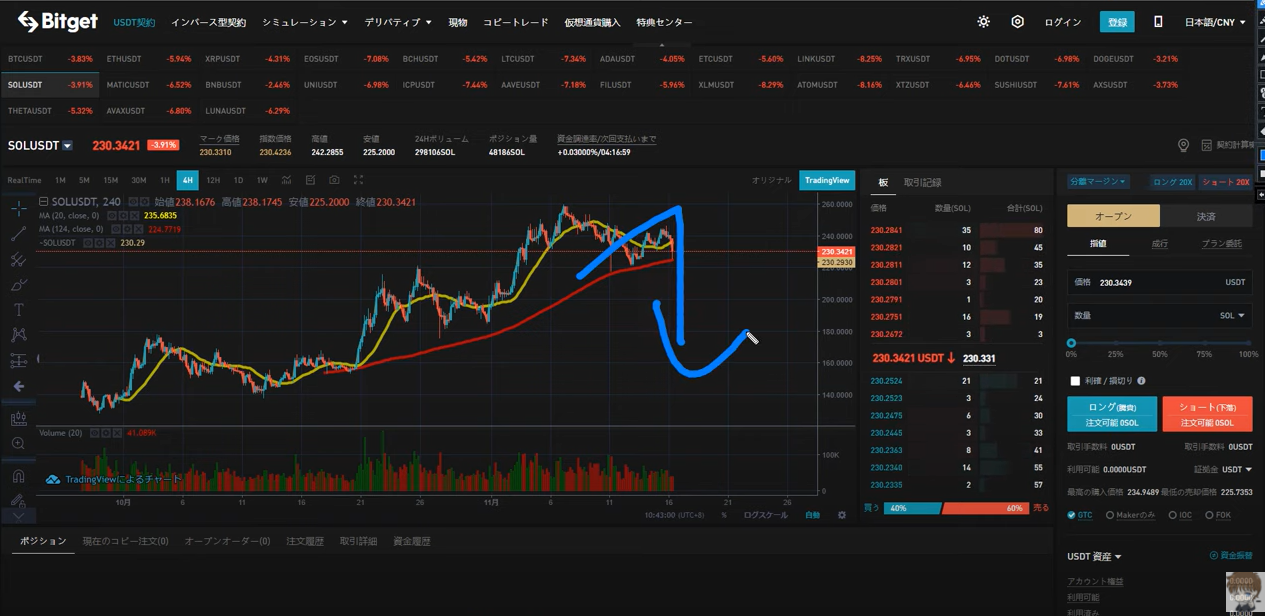Image resolution: width=1265 pixels, height=616 pixels.
Task: Select the trend line drawing tool
Action: (19, 234)
